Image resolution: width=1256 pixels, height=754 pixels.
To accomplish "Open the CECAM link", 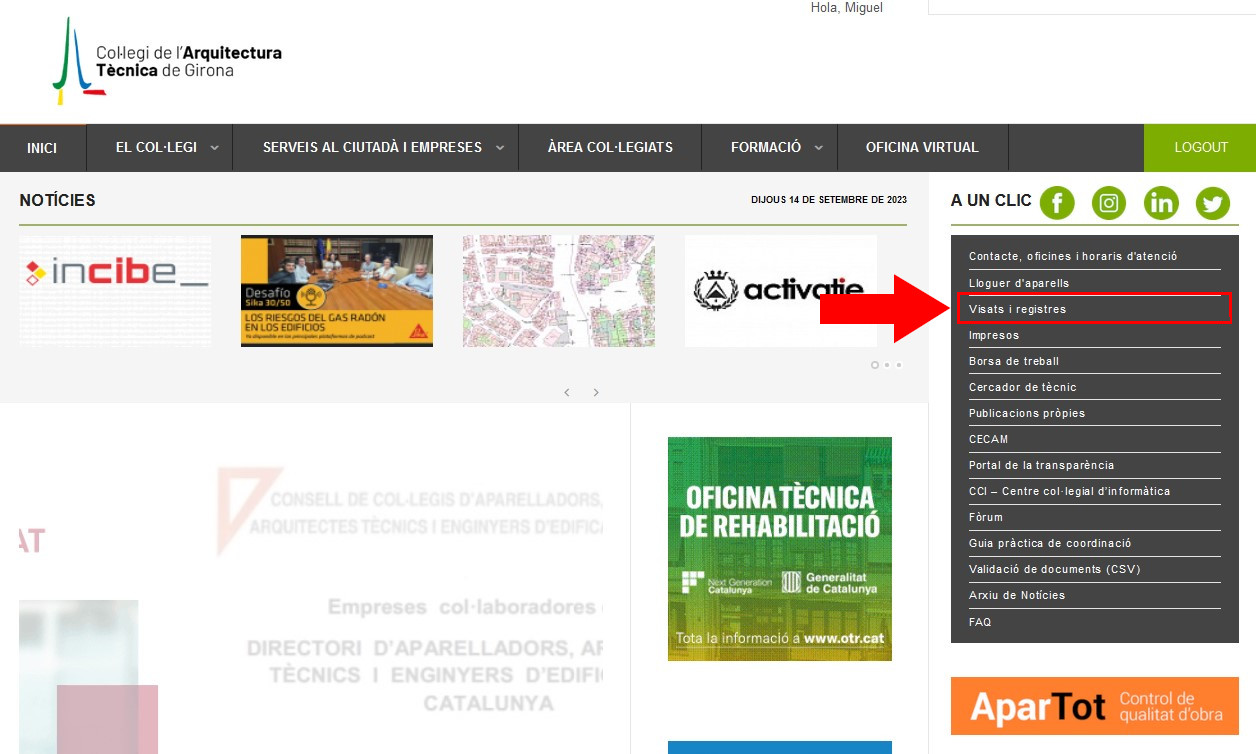I will [989, 439].
